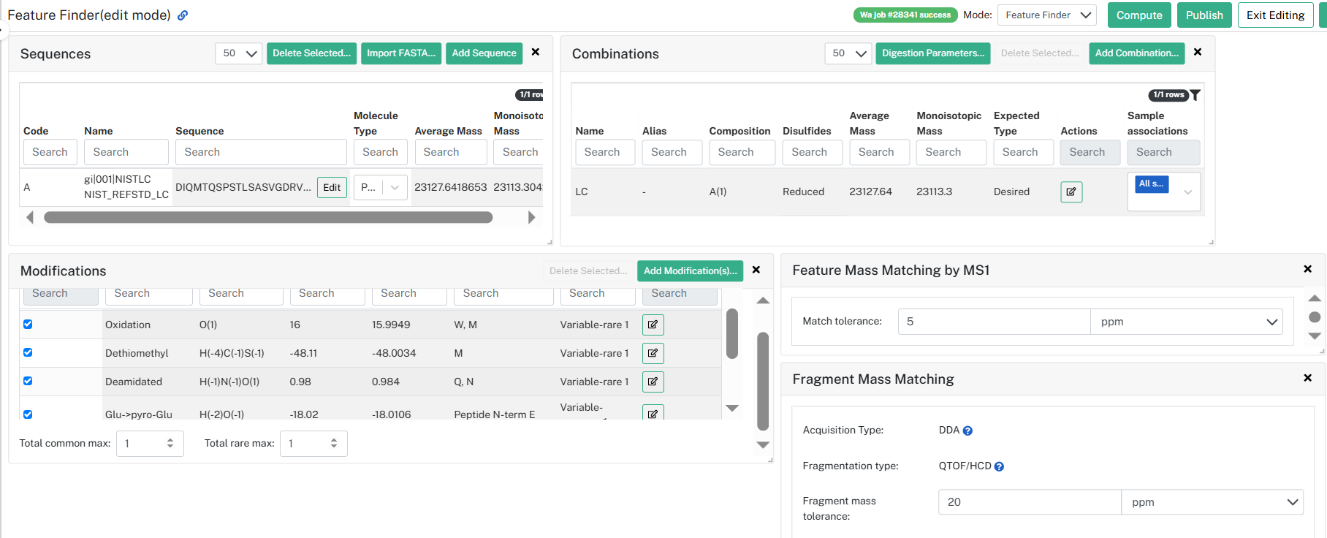This screenshot has height=538, width=1327.
Task: Click the Sequences Sequence search field
Action: [261, 152]
